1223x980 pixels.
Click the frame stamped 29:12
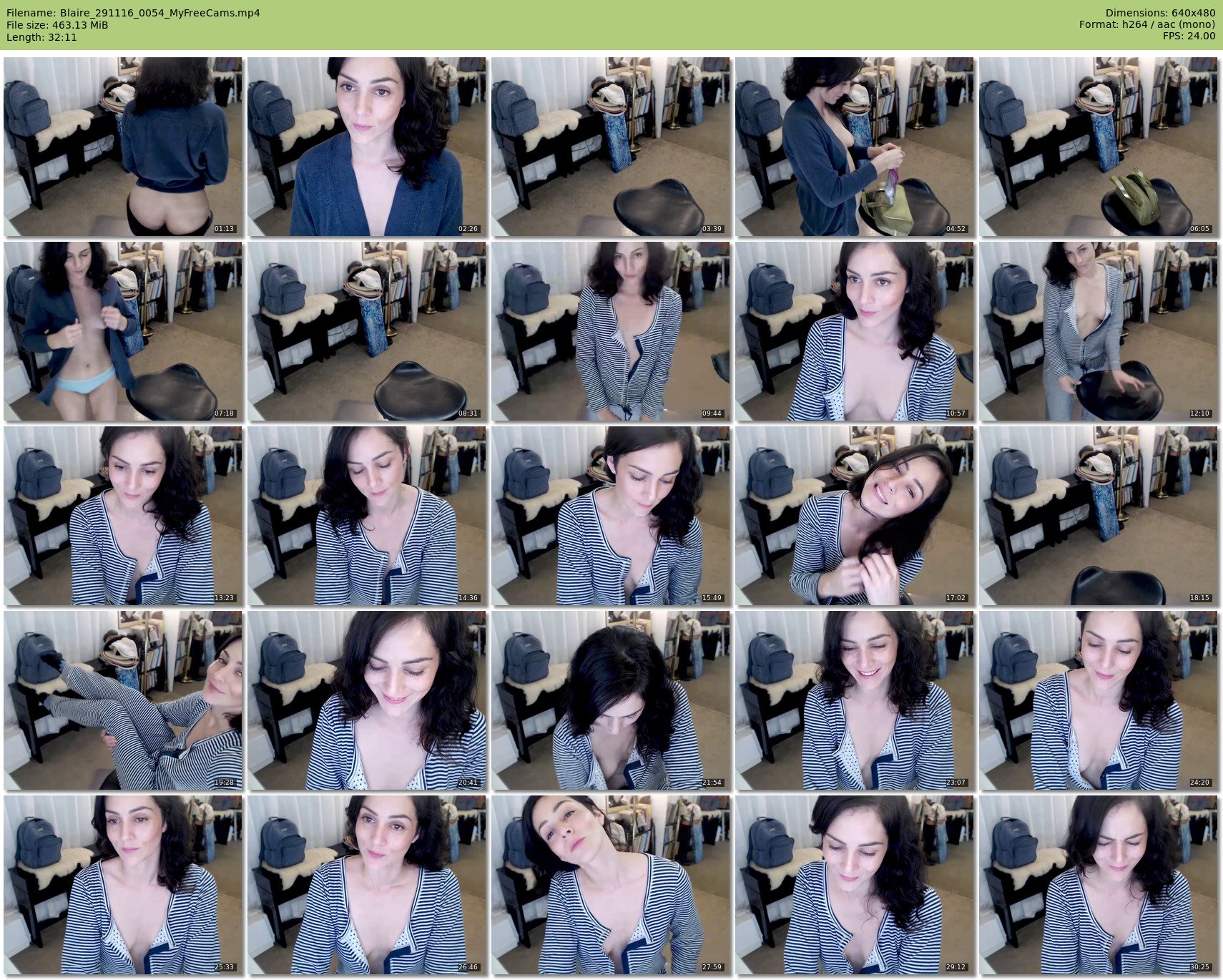point(855,885)
